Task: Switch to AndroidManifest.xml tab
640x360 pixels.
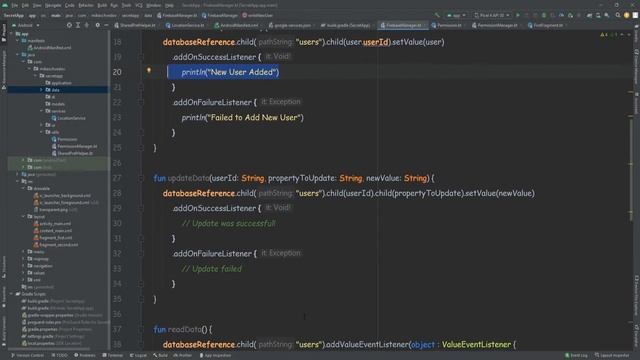Action: (x=239, y=25)
